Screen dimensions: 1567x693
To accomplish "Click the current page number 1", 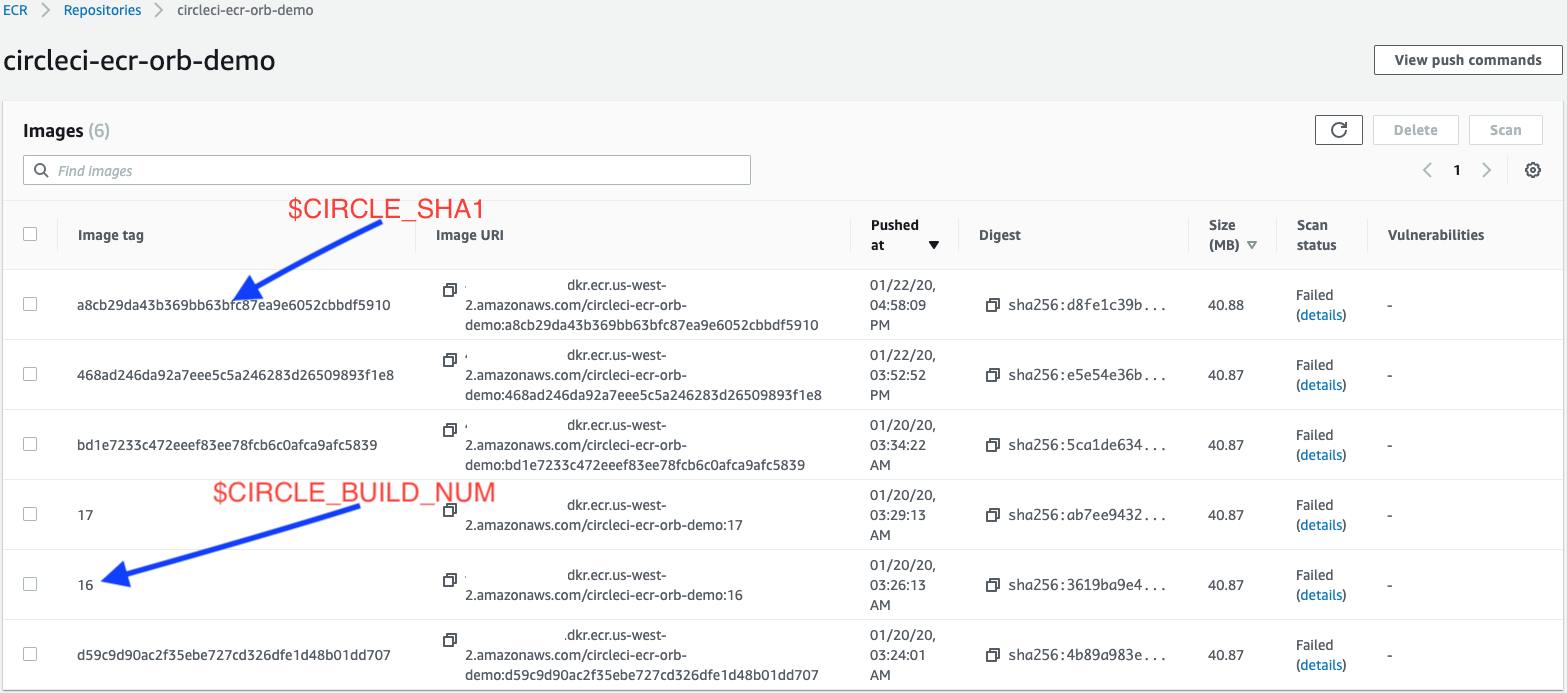I will pyautogui.click(x=1457, y=170).
